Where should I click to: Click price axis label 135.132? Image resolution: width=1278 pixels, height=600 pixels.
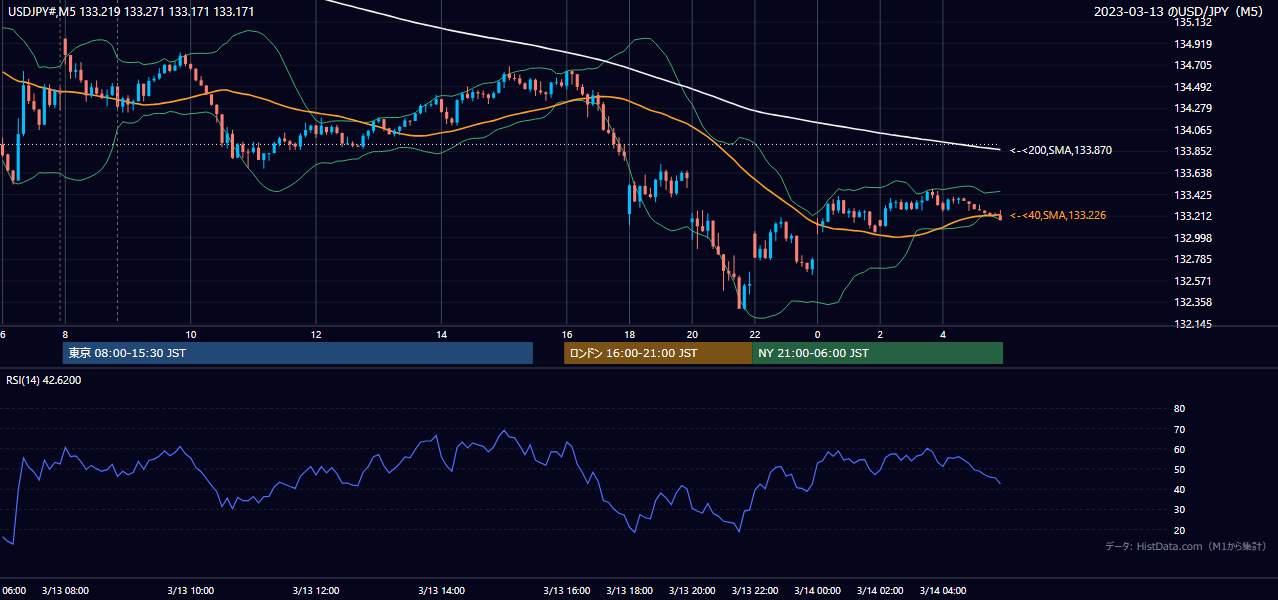[x=1193, y=22]
